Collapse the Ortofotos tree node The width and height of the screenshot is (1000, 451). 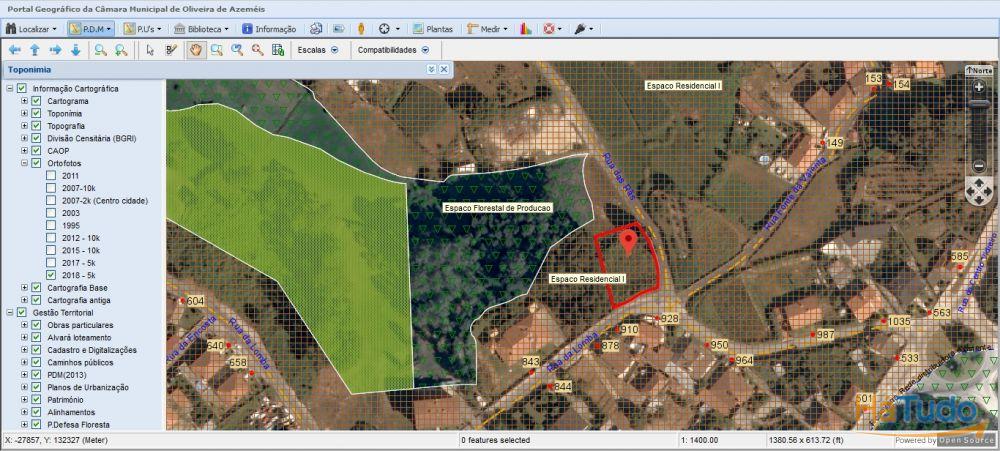(24, 163)
